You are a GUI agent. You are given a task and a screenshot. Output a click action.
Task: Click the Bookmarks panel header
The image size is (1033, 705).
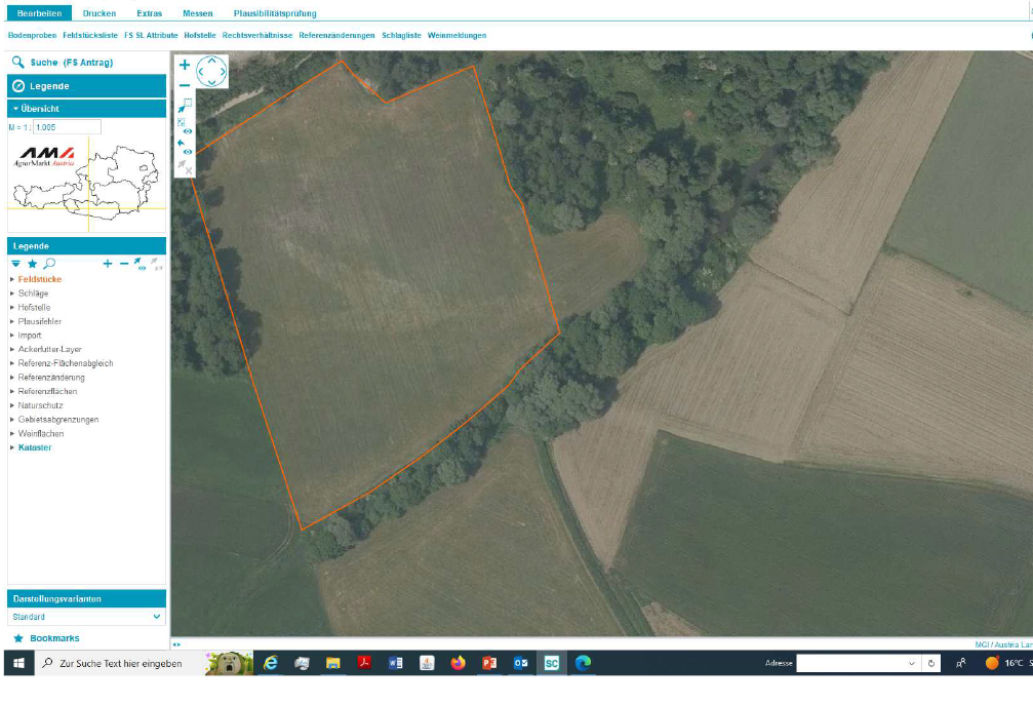[54, 638]
